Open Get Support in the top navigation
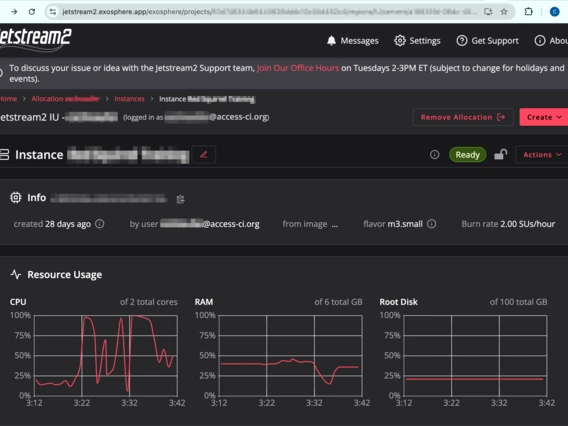 [488, 41]
